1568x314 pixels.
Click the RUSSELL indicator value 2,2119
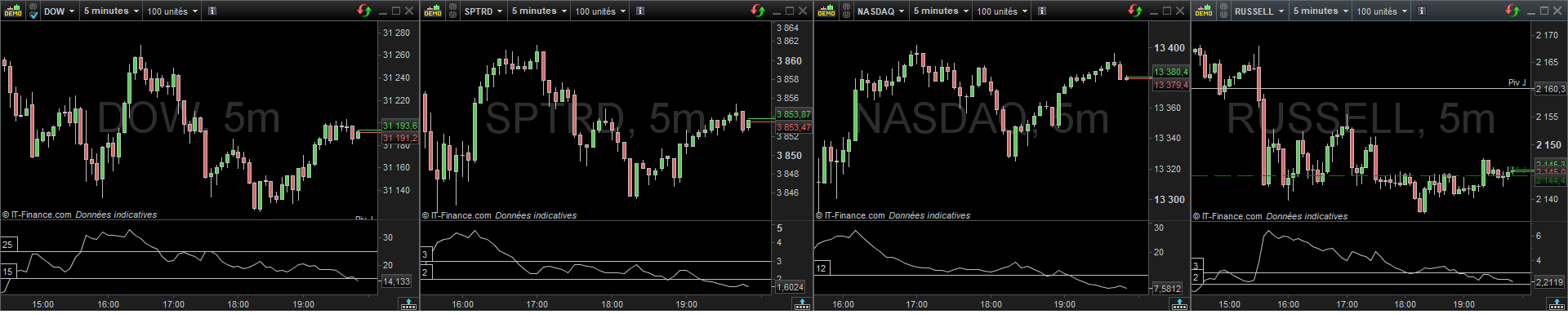(x=1549, y=282)
